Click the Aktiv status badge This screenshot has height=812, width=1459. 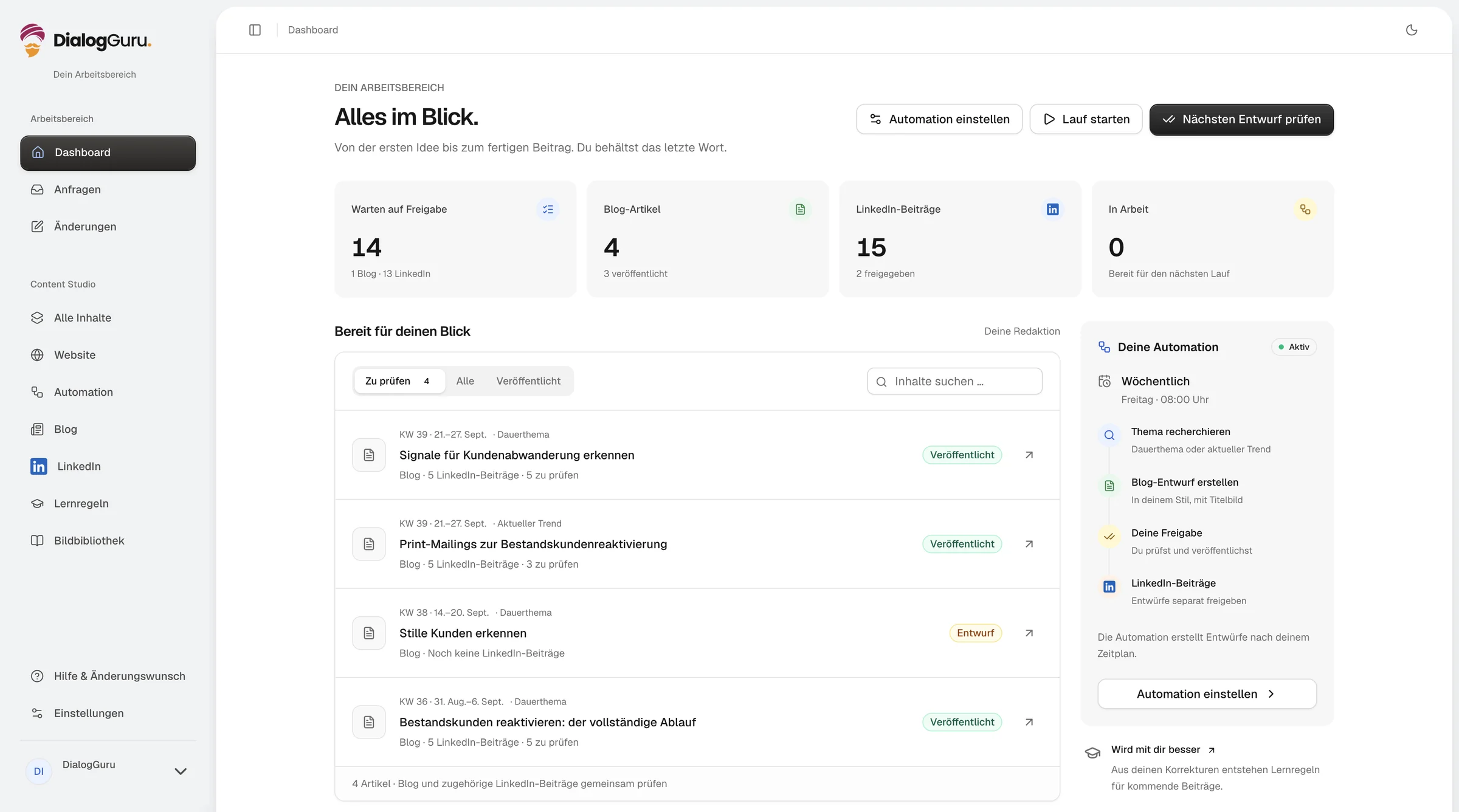[1294, 347]
